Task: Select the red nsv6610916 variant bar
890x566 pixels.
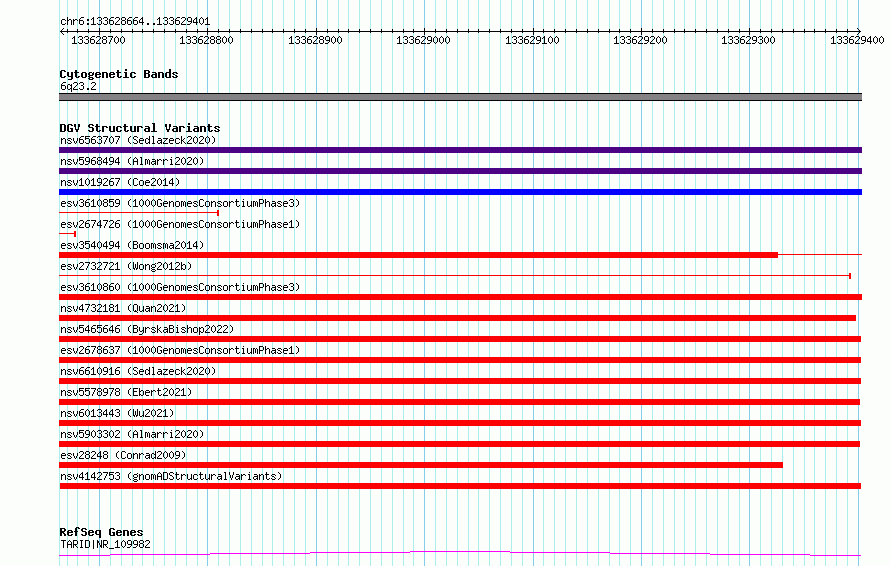Action: (x=460, y=381)
